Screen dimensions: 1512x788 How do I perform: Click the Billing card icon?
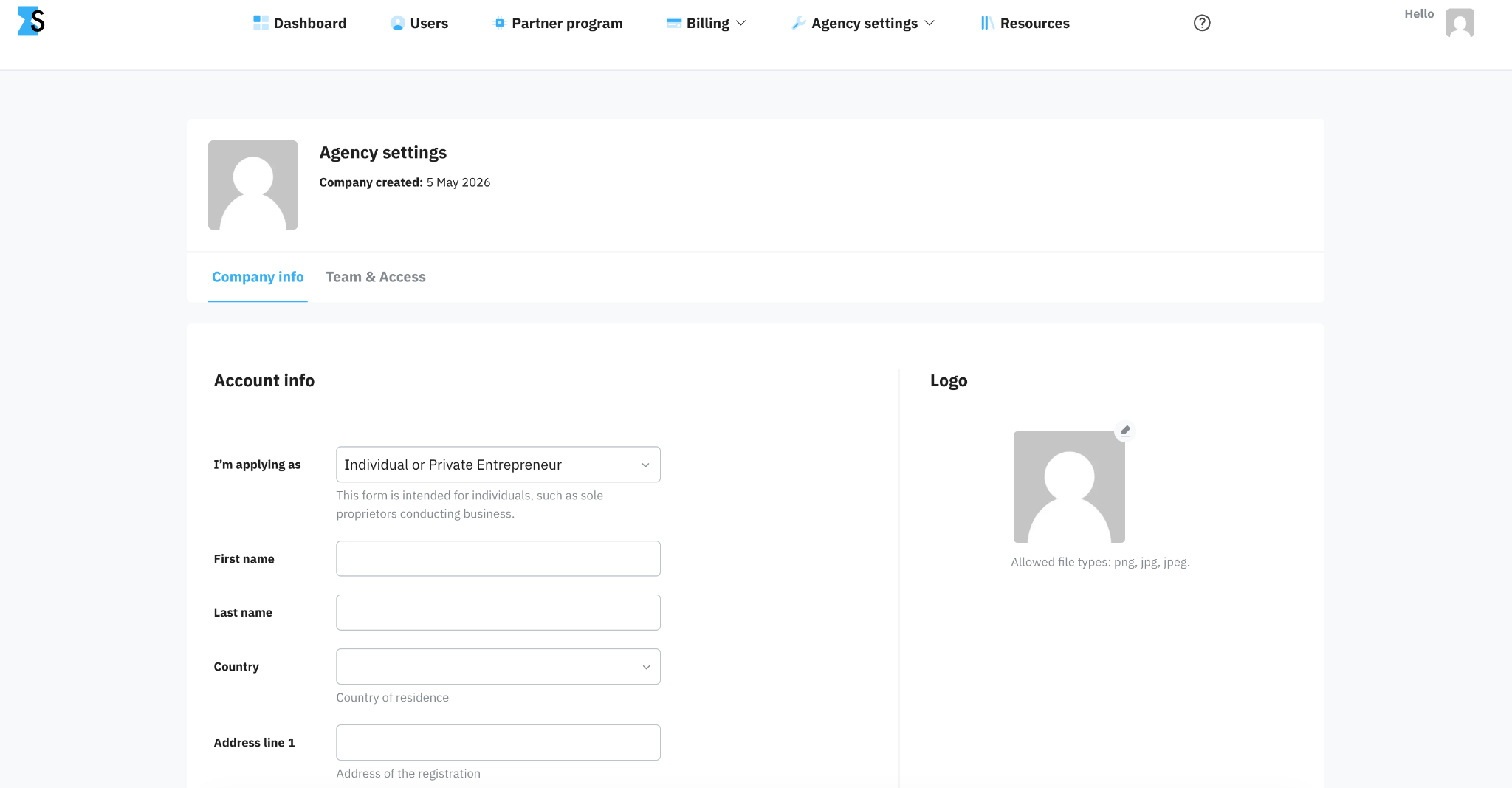673,23
